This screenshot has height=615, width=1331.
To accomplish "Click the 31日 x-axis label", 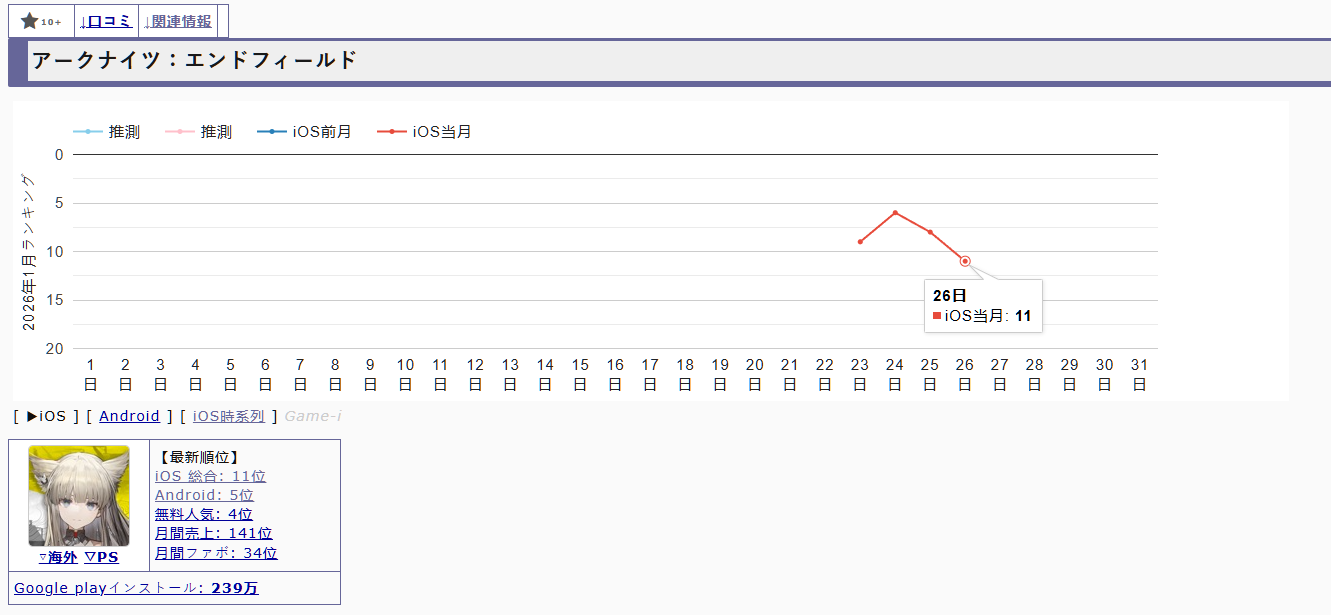I will [1140, 374].
